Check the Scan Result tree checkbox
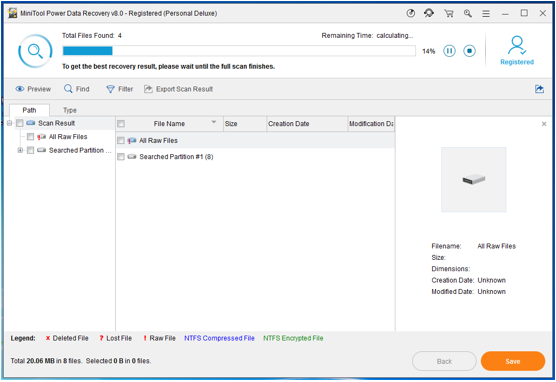Screen dimensions: 556x382 click(x=20, y=123)
